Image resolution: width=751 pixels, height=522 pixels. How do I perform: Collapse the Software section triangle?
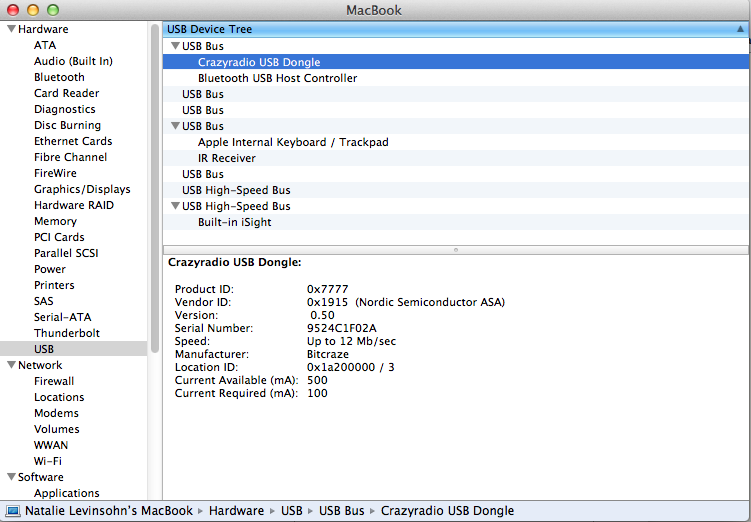point(11,477)
